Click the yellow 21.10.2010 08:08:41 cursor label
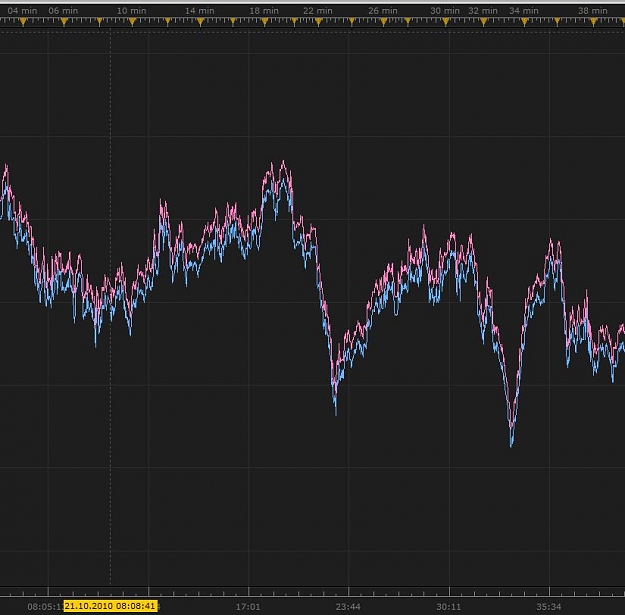 (x=110, y=606)
